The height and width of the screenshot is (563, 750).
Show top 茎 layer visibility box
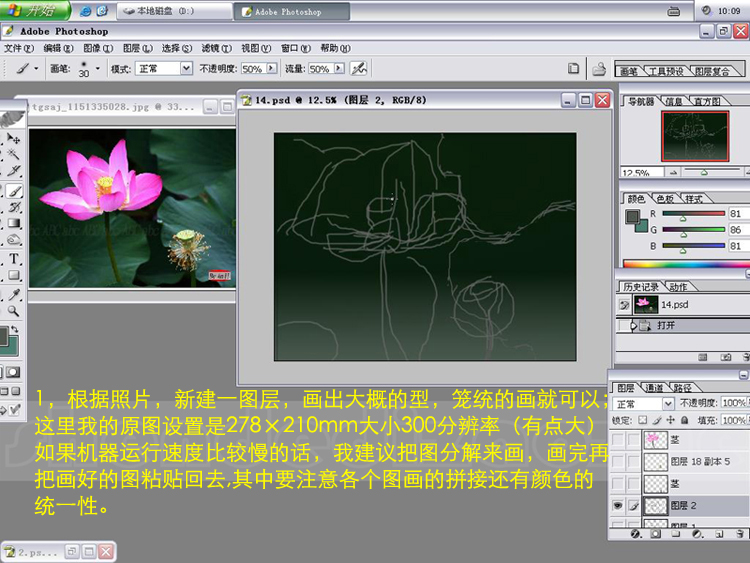point(618,440)
